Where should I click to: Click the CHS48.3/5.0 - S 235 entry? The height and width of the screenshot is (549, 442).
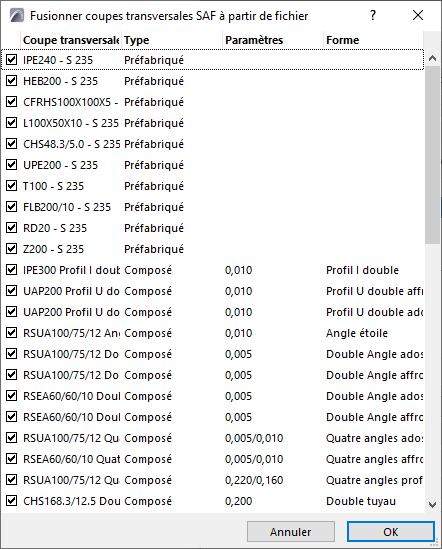click(71, 144)
